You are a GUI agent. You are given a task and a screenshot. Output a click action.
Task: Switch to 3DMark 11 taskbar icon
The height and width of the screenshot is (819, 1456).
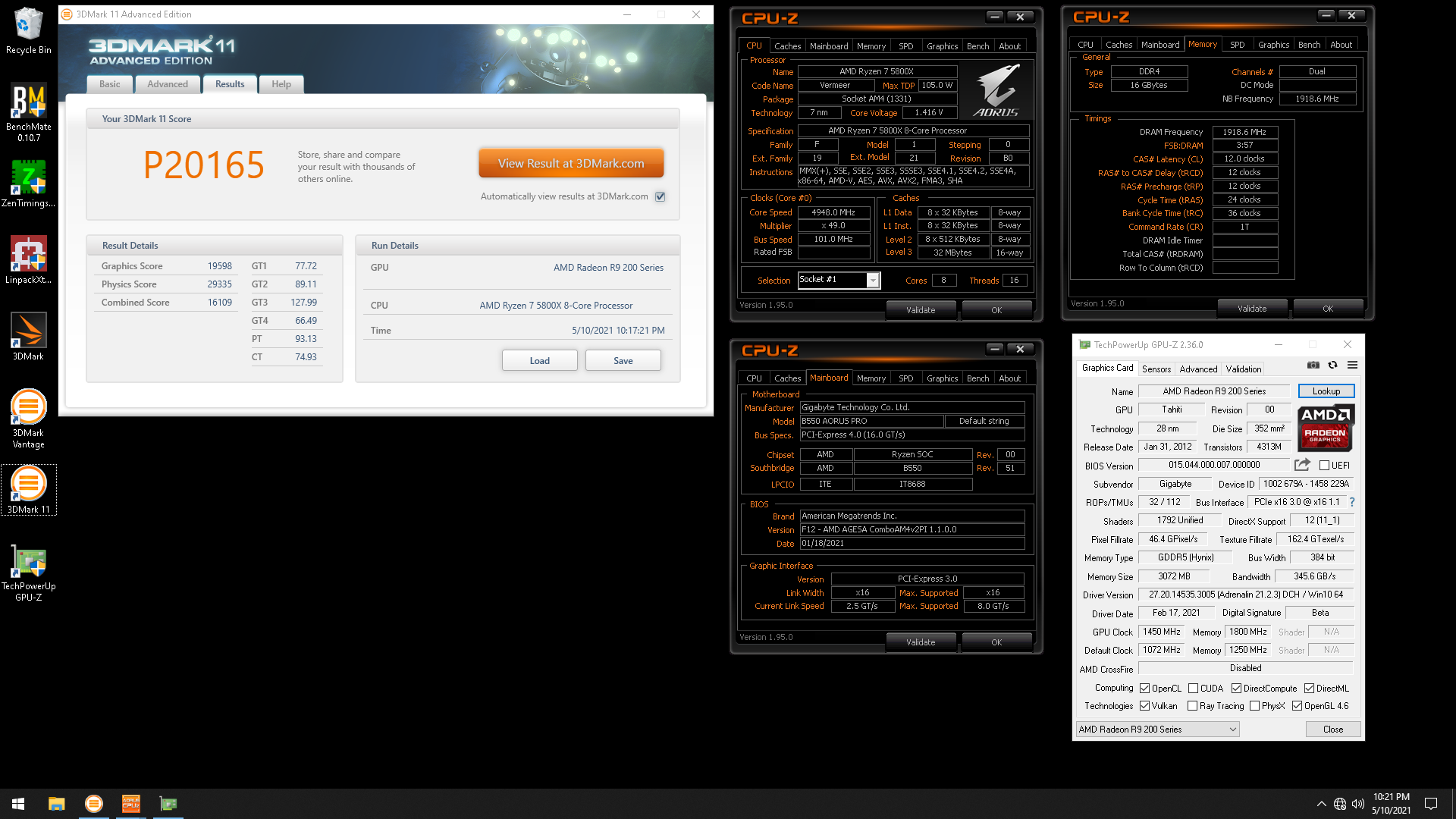[94, 804]
